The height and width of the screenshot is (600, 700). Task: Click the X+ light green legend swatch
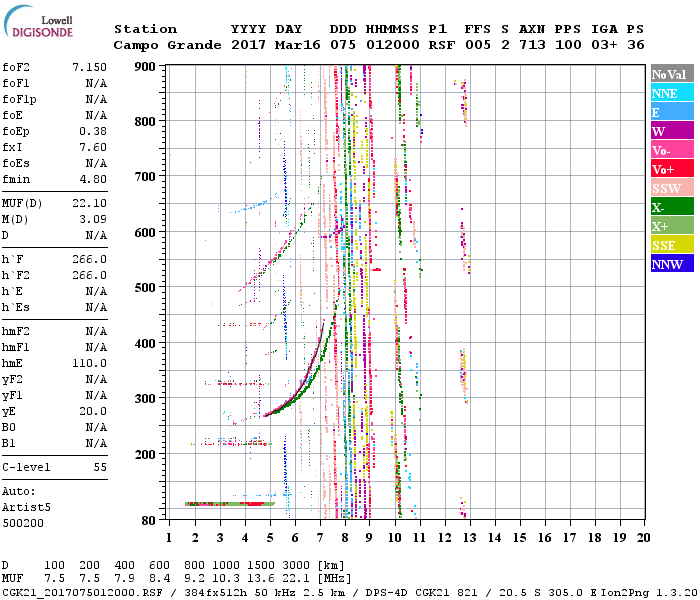(x=672, y=225)
